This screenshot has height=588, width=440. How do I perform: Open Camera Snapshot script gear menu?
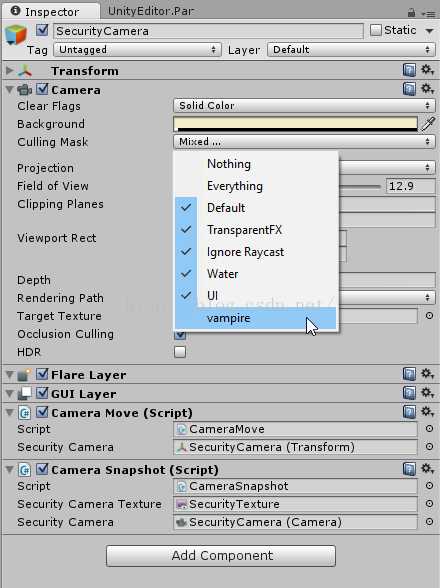coord(427,469)
